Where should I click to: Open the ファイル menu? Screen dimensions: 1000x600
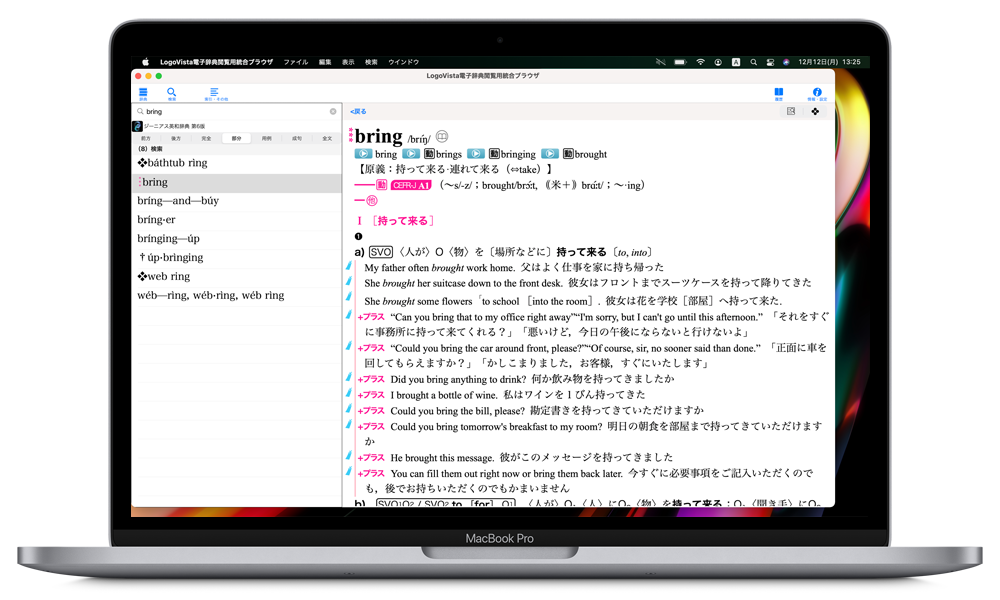click(x=296, y=62)
